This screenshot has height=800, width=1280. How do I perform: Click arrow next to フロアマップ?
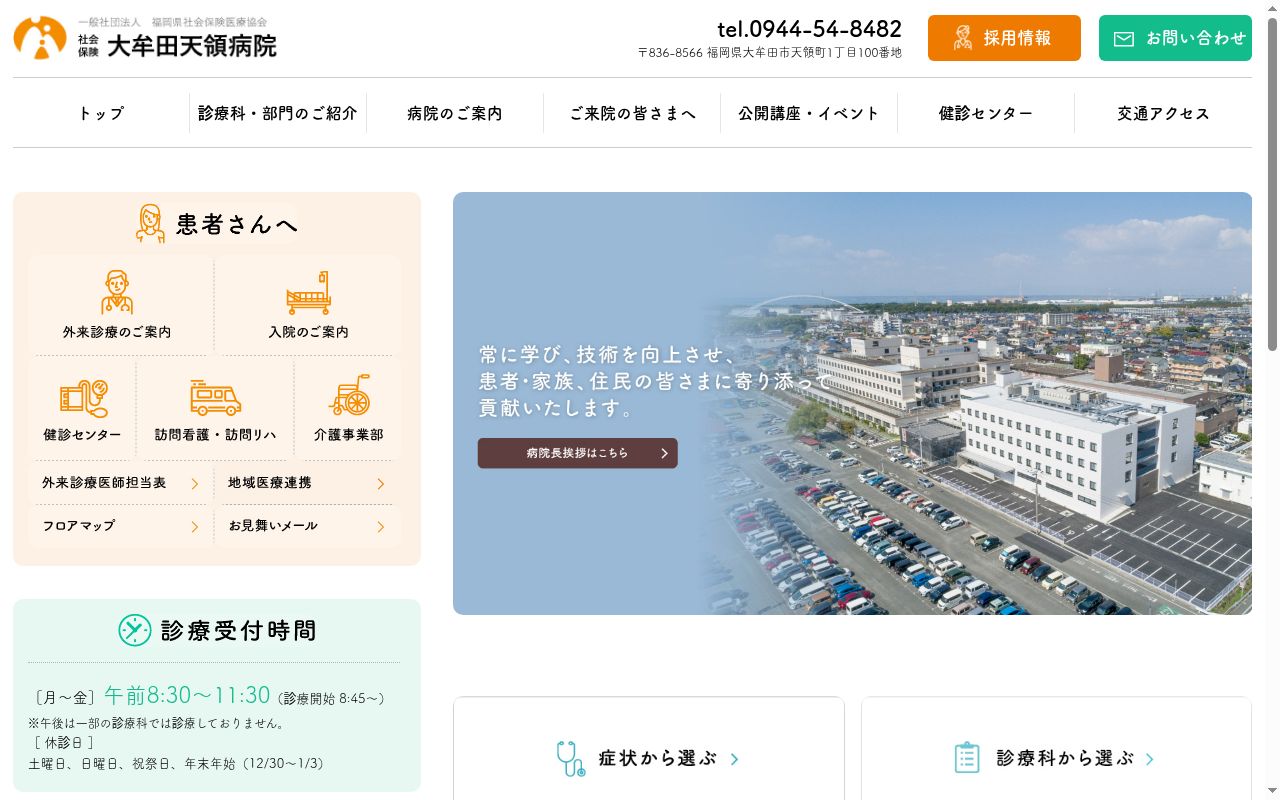195,527
